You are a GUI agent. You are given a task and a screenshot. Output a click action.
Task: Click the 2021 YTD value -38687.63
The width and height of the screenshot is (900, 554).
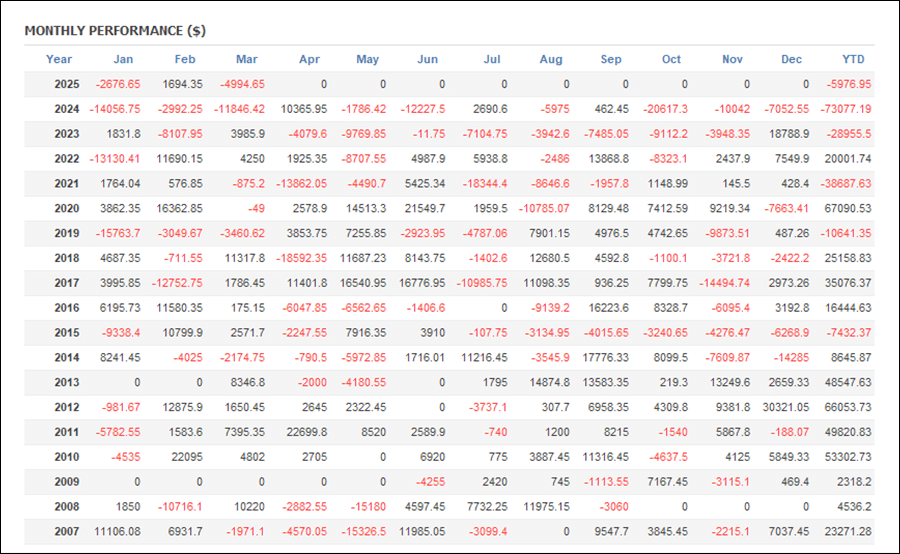pos(845,184)
